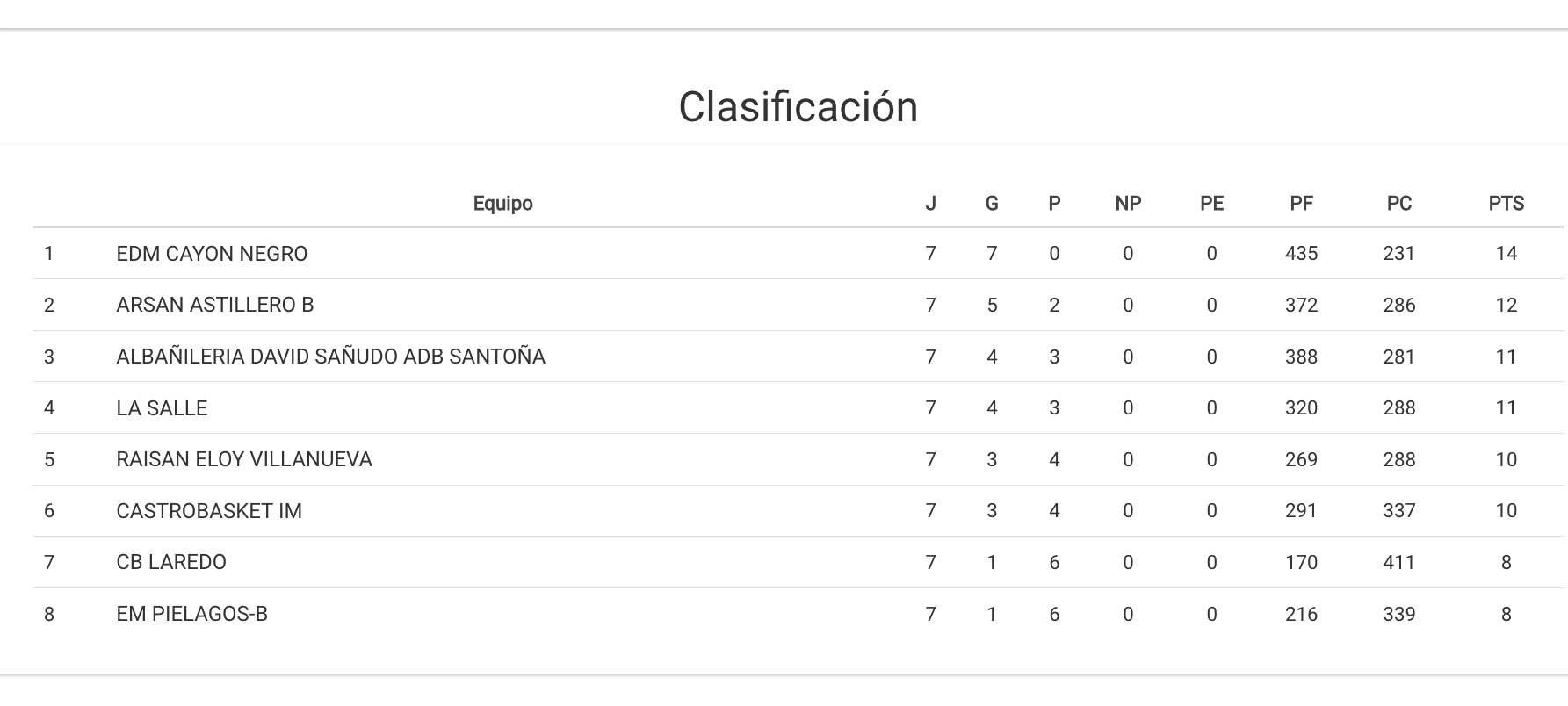The width and height of the screenshot is (1568, 706).
Task: Open the EM PIELAGOS-B team
Action: 191,614
